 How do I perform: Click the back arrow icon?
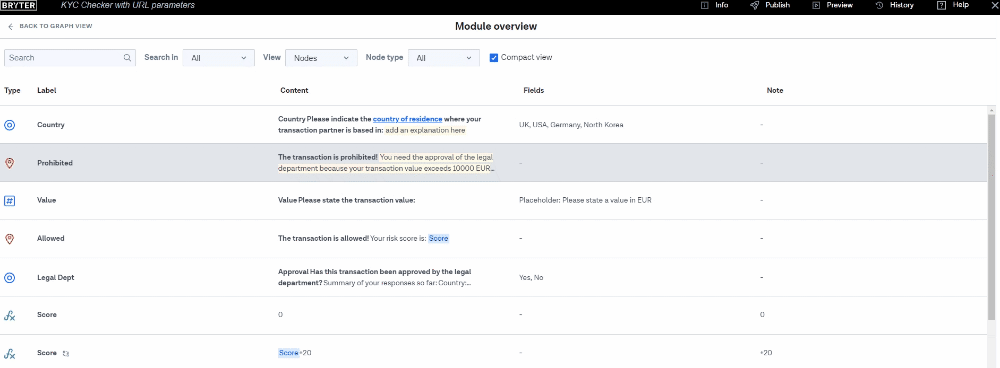point(11,27)
